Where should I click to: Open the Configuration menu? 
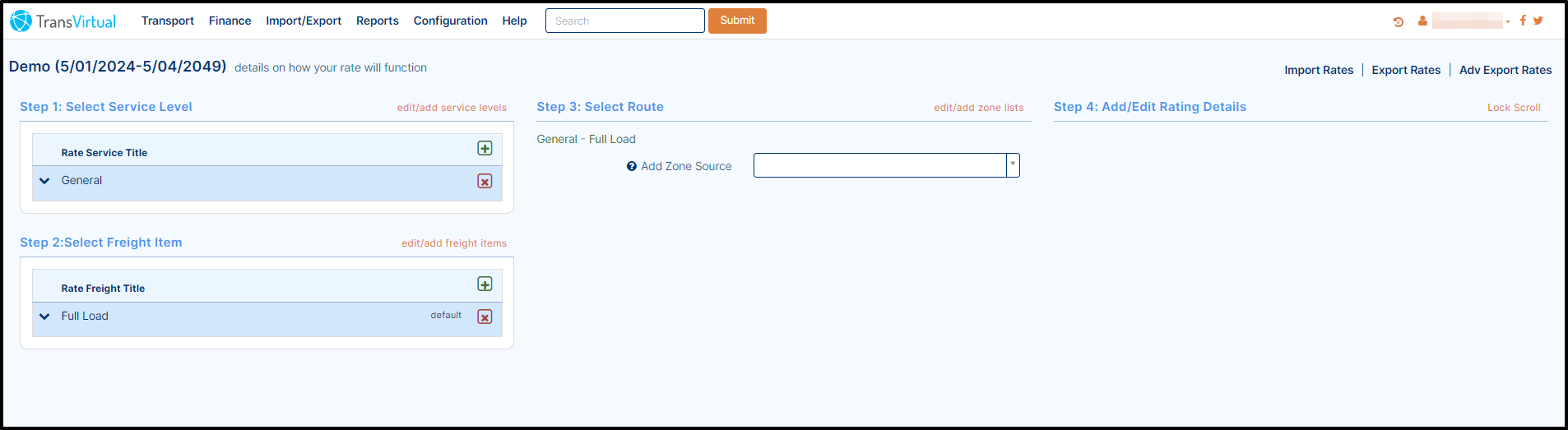[x=450, y=21]
